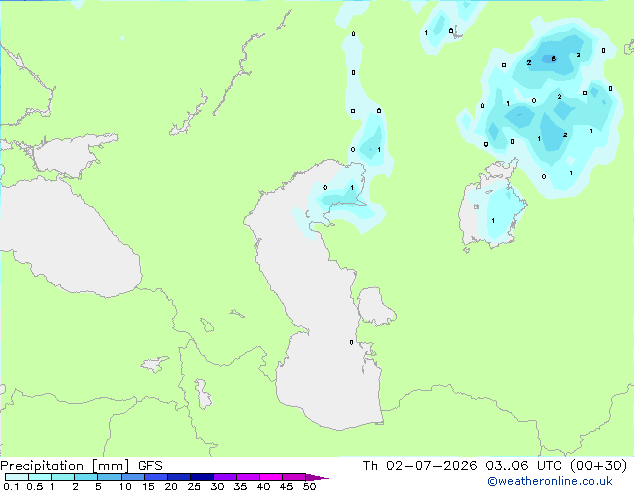Screen dimensions: 634x490
Task: Click the 2–5 mm legend color box
Action: 86,477
